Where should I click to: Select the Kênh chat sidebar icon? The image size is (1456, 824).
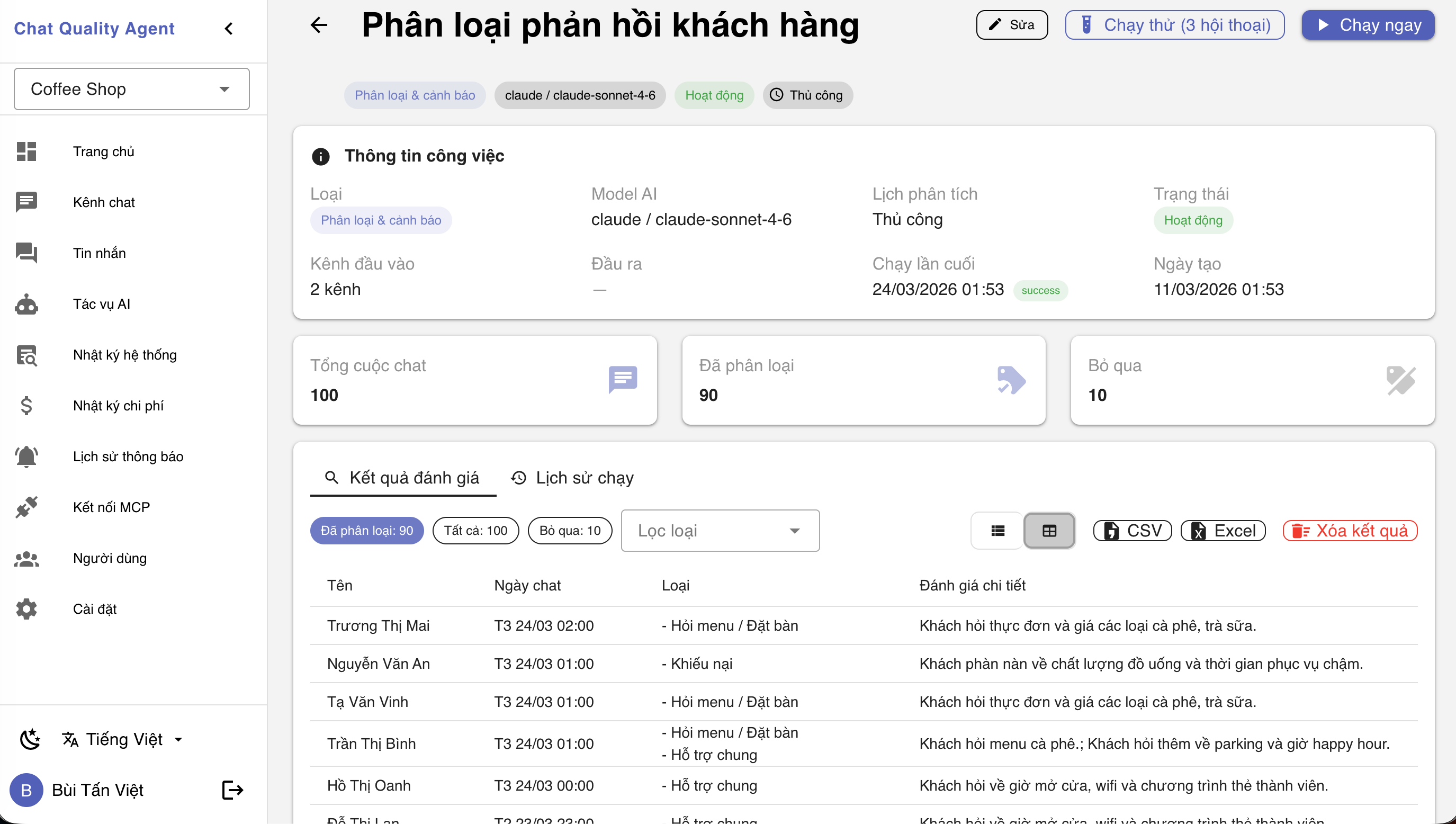(26, 202)
